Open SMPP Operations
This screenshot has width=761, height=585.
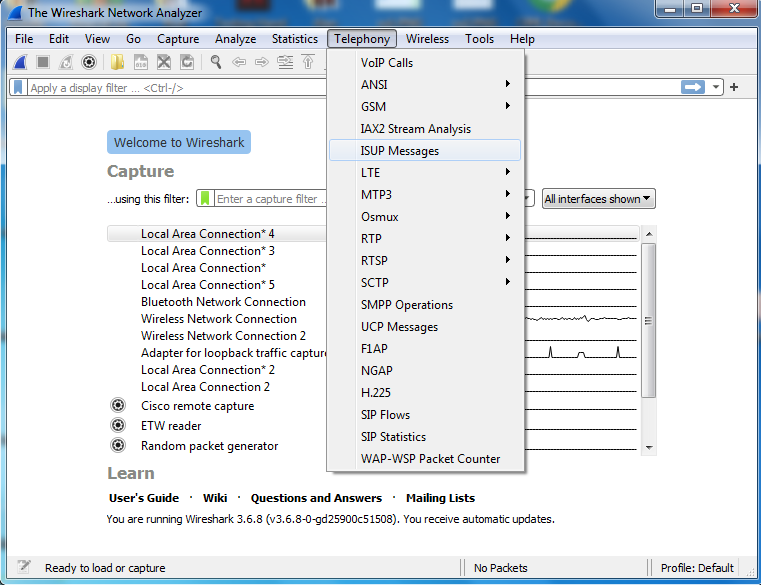pyautogui.click(x=425, y=304)
